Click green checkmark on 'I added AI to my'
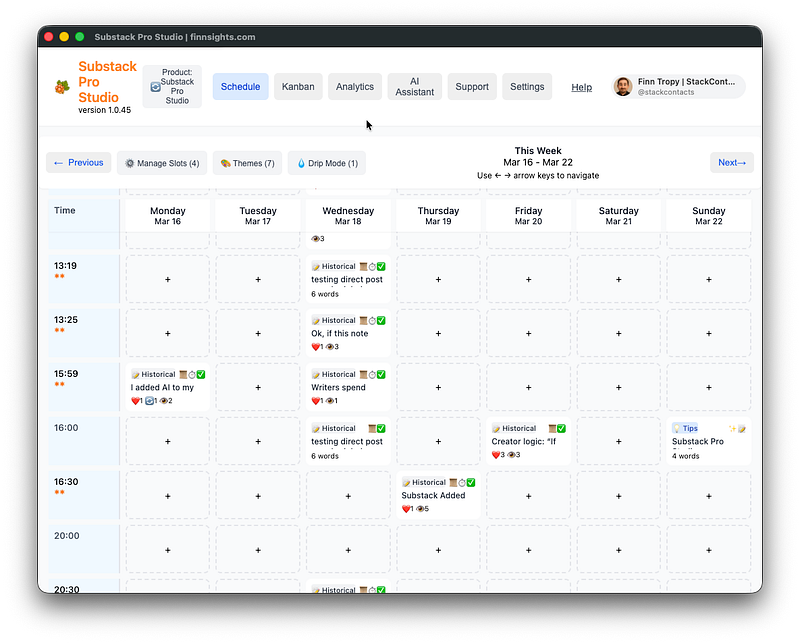This screenshot has height=643, width=800. pyautogui.click(x=201, y=375)
